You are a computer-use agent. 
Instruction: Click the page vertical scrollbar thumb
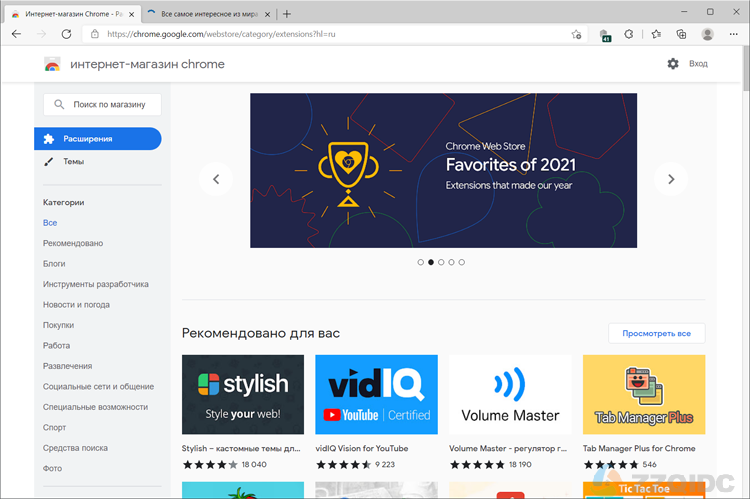click(746, 68)
